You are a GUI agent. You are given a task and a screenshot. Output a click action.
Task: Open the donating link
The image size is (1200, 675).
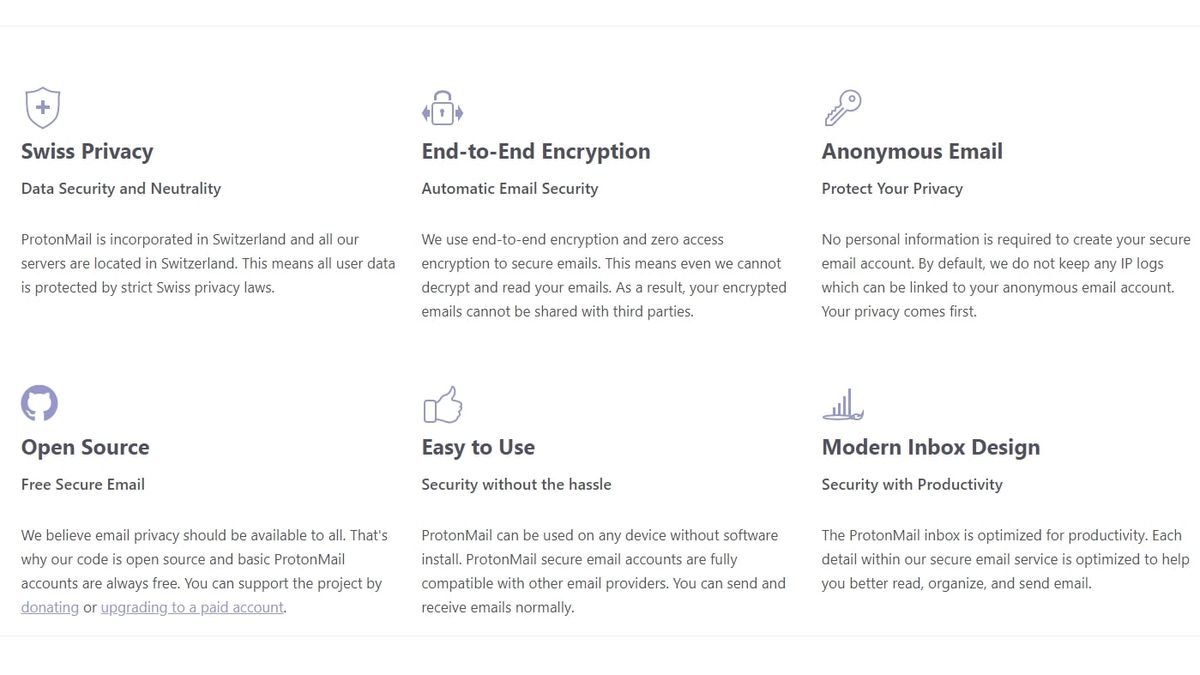49,607
